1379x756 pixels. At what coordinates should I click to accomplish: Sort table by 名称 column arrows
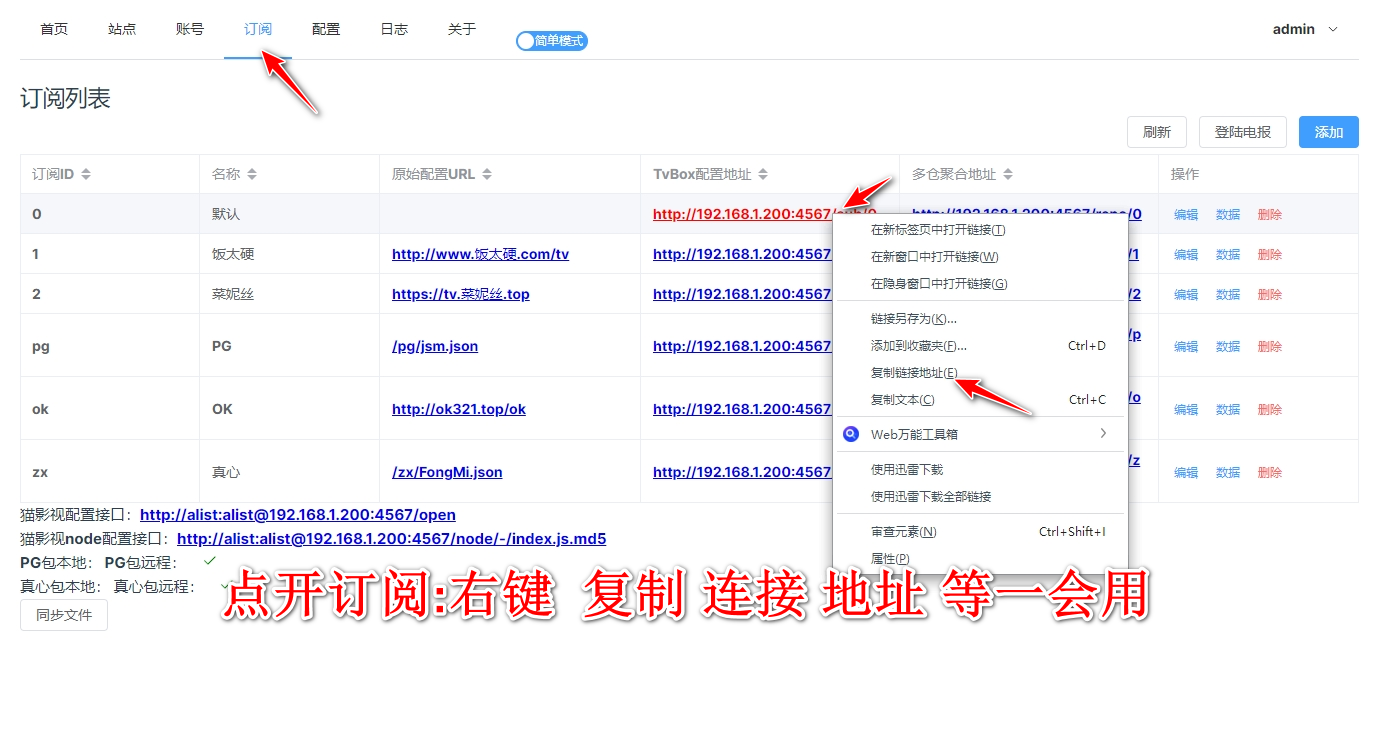point(252,174)
